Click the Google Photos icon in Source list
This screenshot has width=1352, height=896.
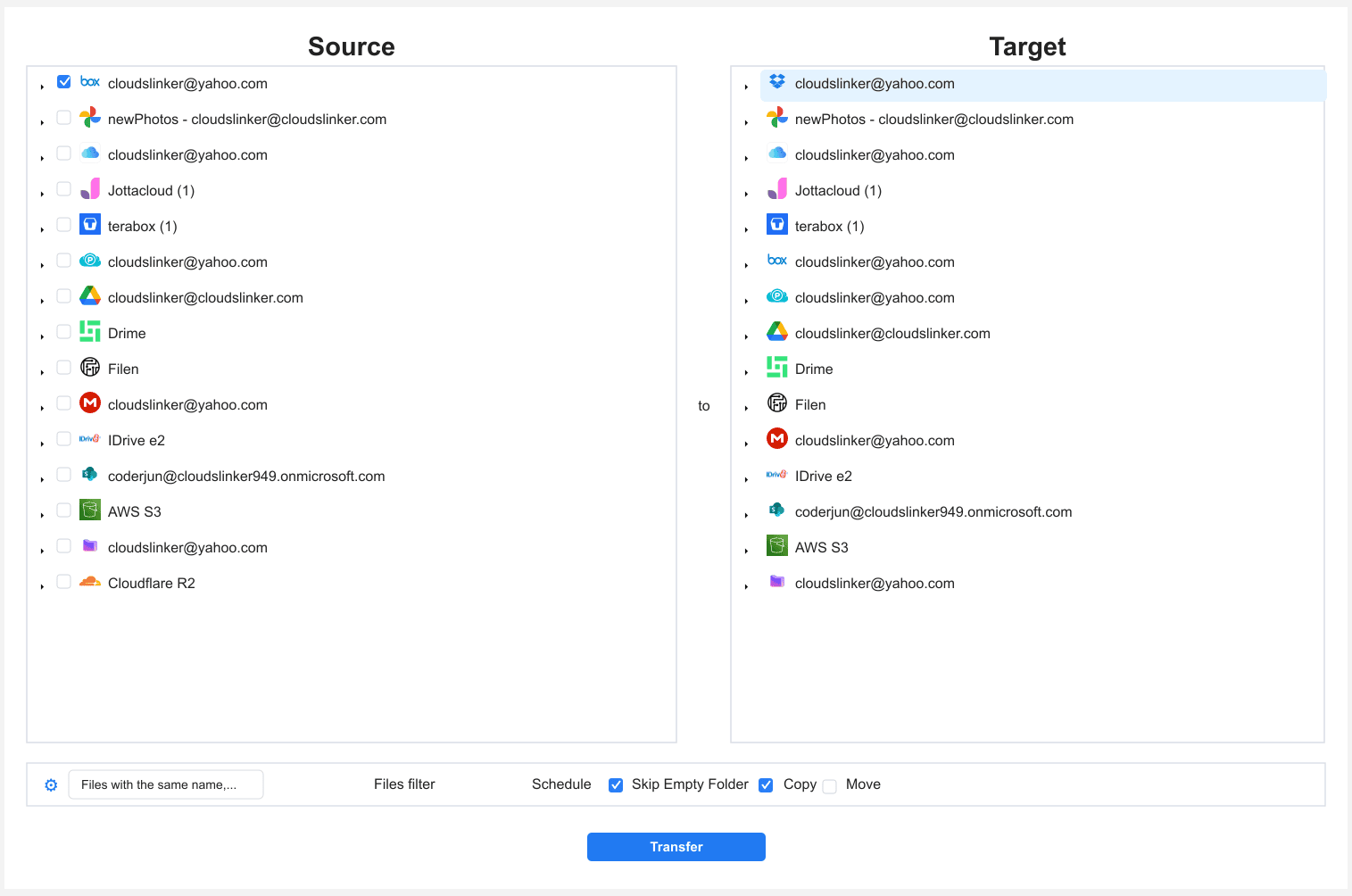(90, 117)
